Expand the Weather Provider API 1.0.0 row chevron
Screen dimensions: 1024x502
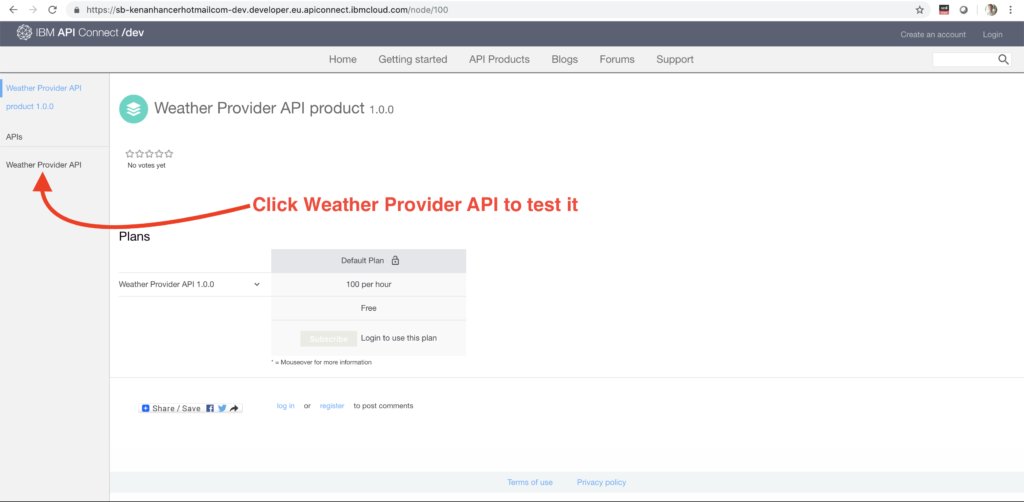point(257,284)
